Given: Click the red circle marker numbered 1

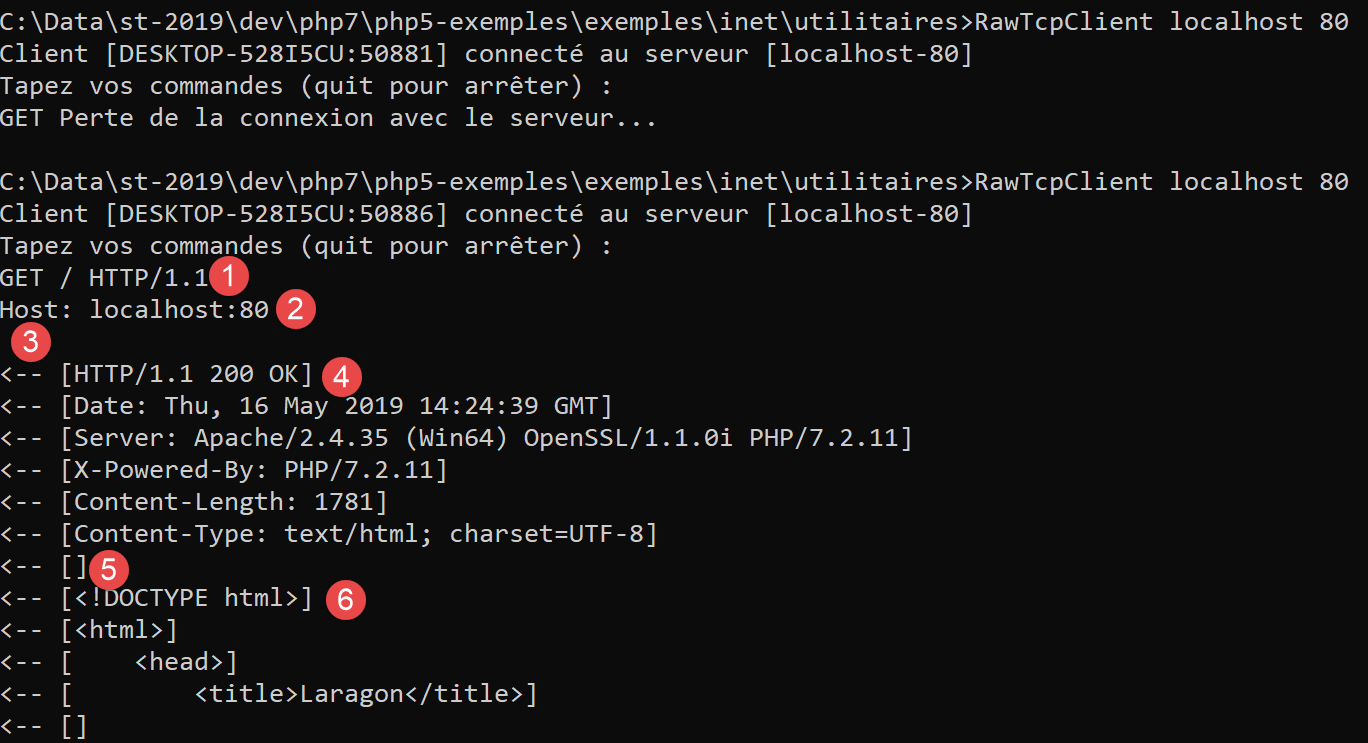Looking at the screenshot, I should 229,276.
